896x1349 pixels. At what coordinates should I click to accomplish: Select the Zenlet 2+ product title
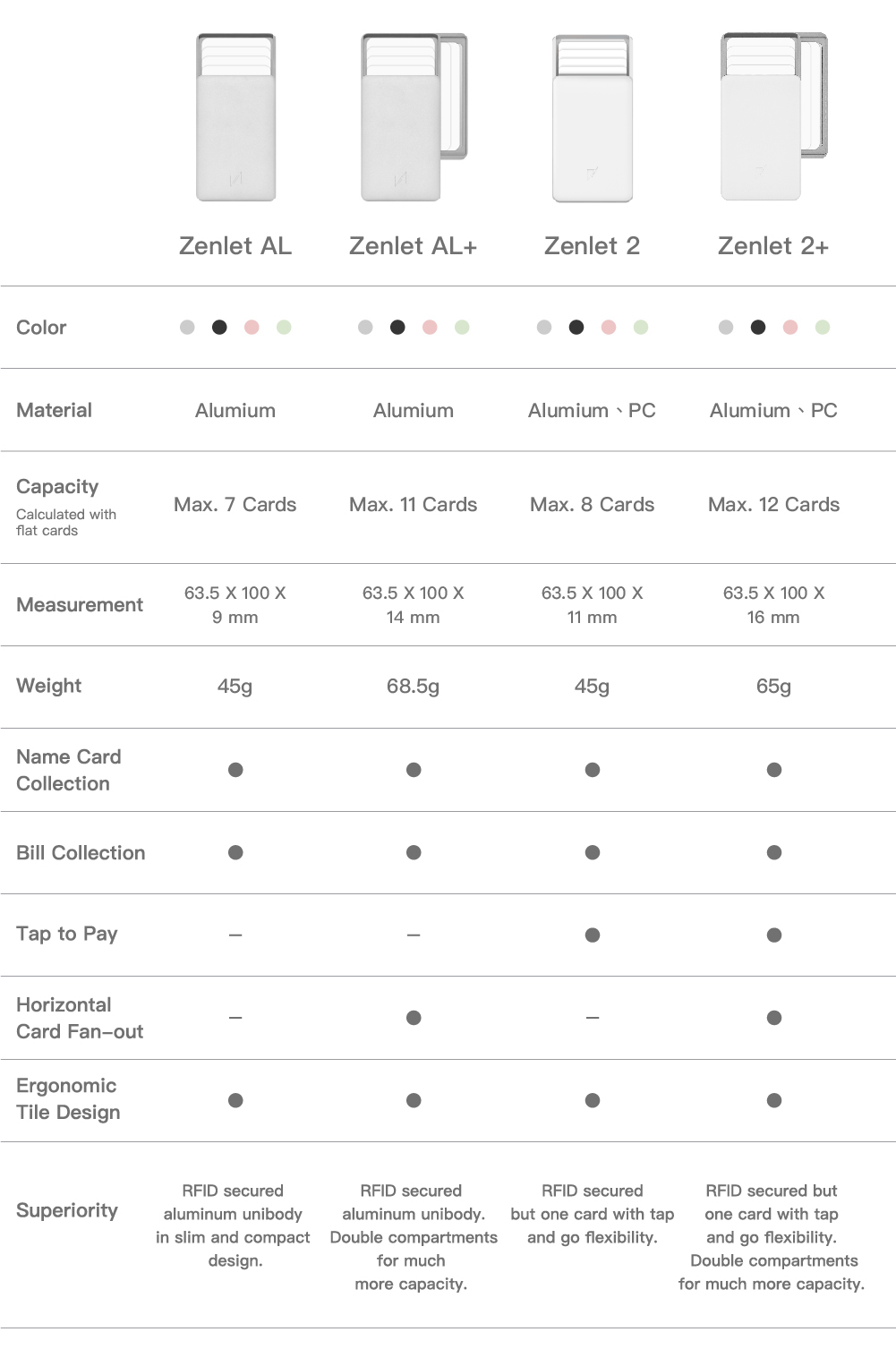[773, 246]
